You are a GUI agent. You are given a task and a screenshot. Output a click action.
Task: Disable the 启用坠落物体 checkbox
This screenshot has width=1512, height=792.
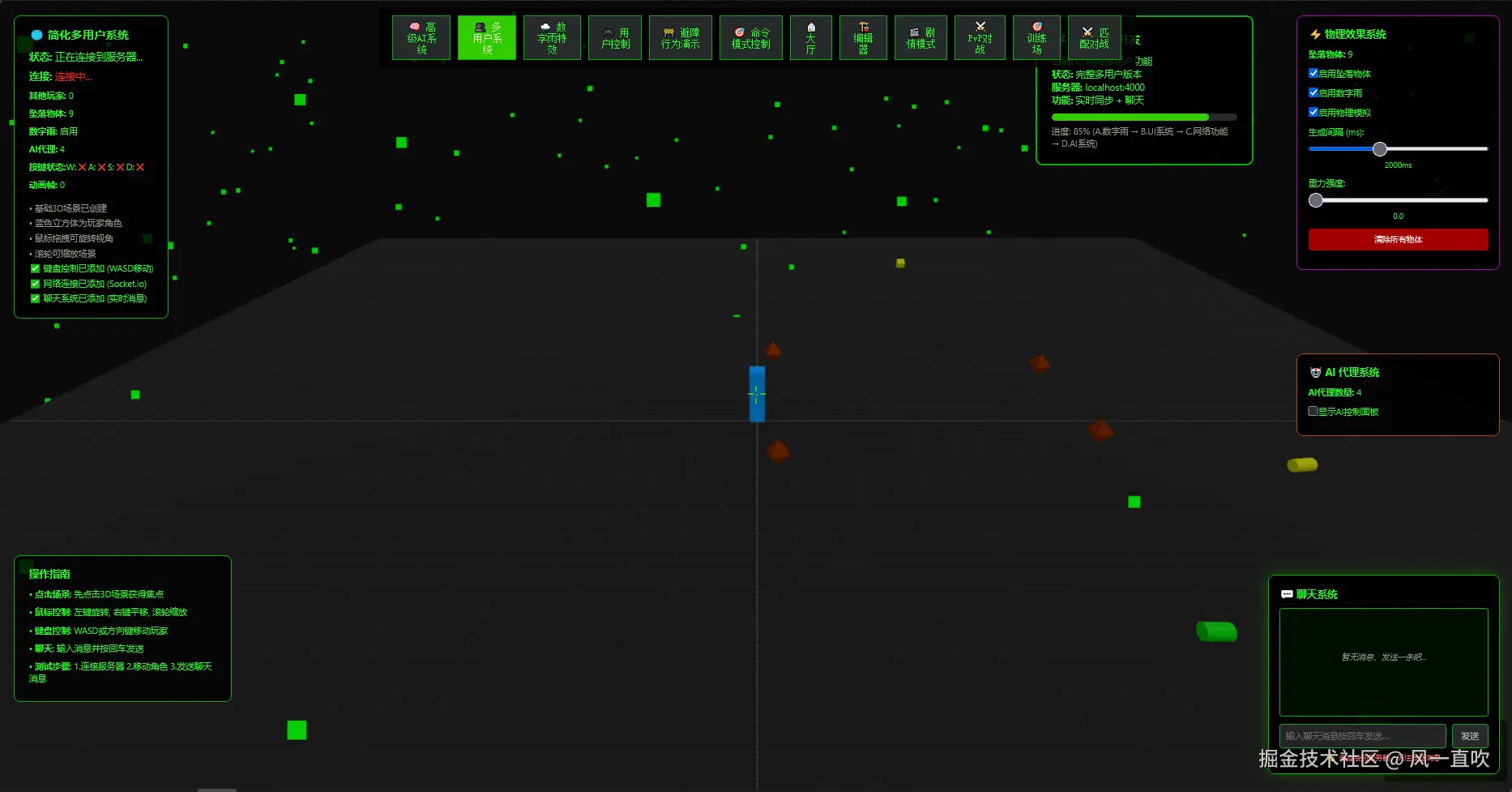tap(1313, 73)
